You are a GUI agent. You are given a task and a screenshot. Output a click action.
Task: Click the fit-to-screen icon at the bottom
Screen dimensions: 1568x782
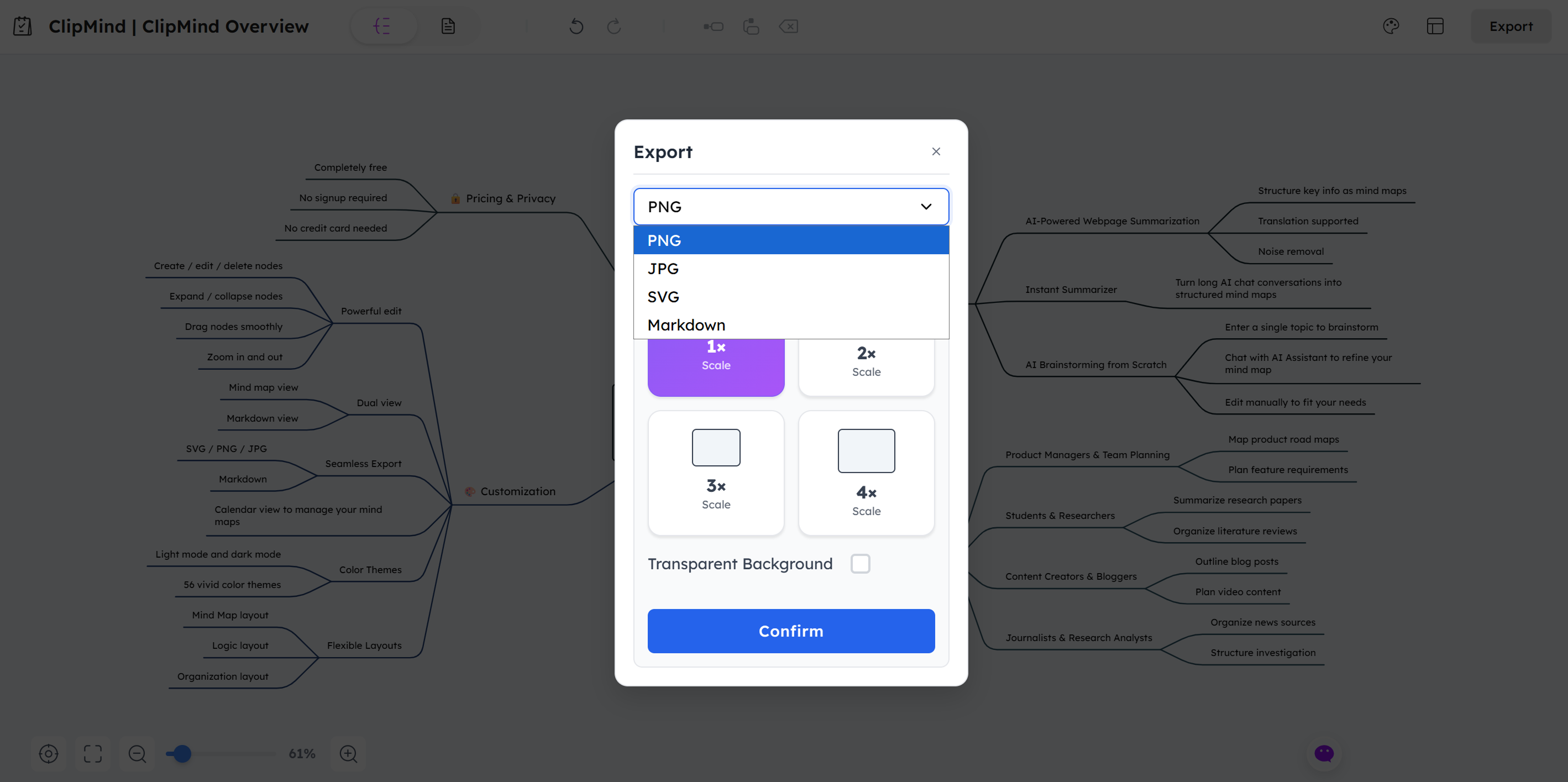[x=92, y=753]
